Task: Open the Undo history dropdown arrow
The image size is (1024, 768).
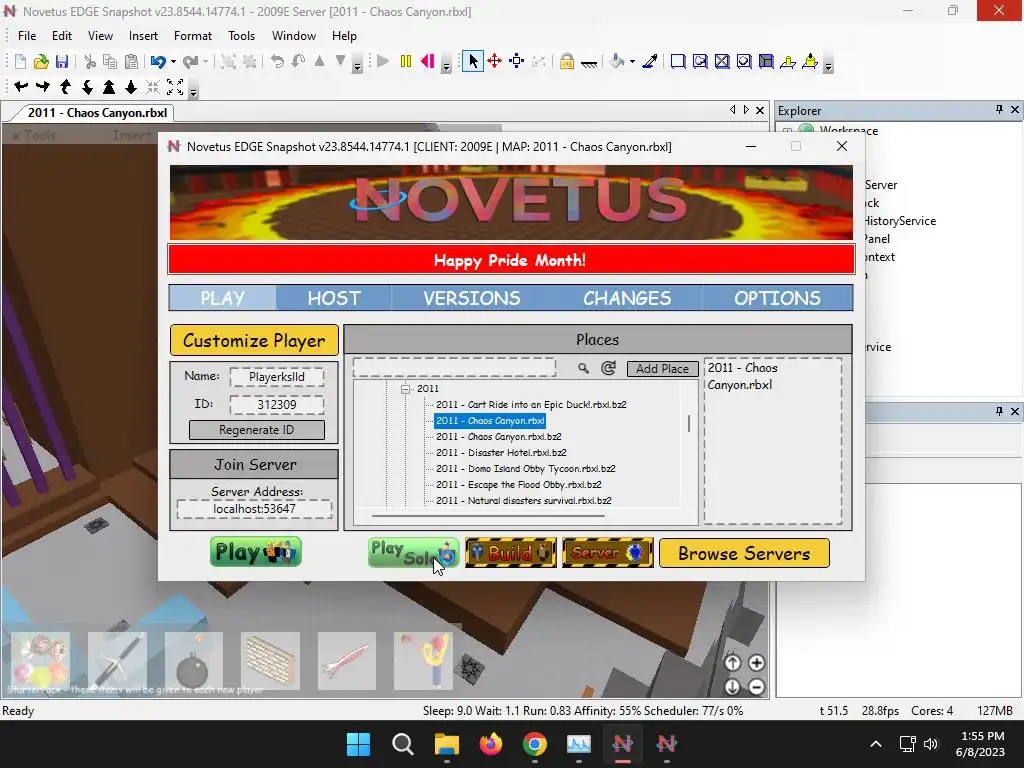Action: pos(173,62)
